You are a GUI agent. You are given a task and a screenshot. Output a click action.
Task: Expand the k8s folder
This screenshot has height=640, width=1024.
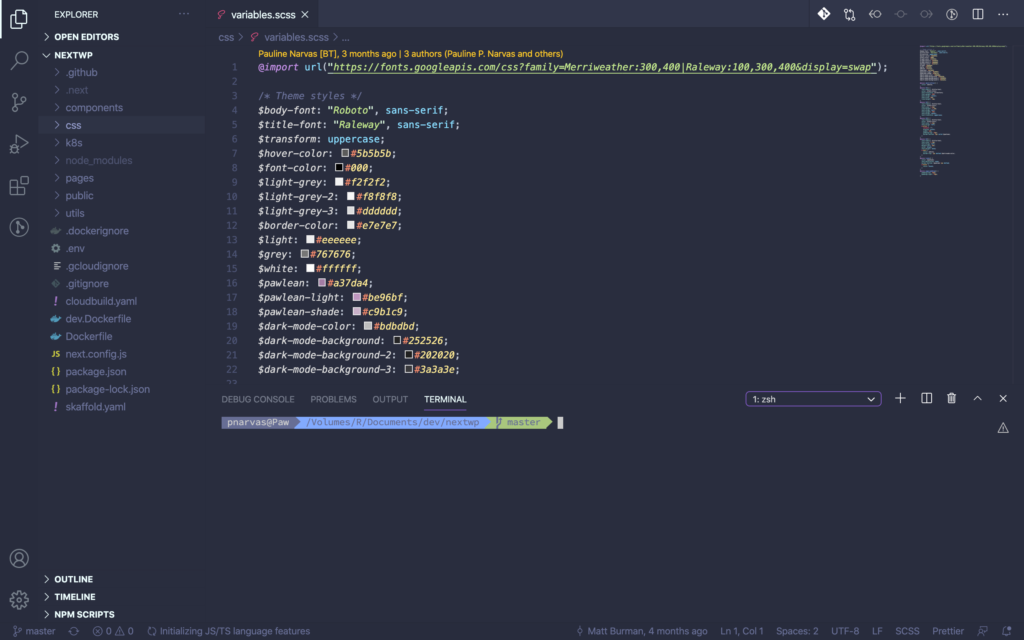74,143
